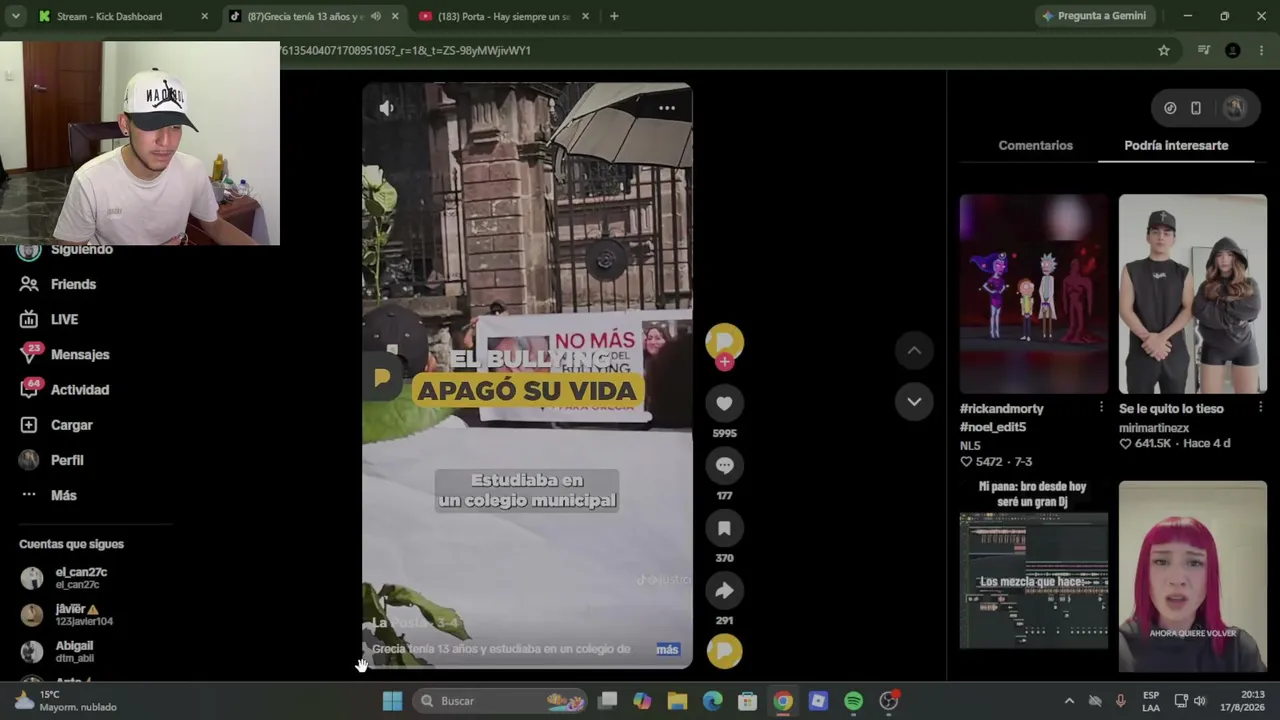Switch to the Kick Dashboard browser tab

click(x=110, y=16)
